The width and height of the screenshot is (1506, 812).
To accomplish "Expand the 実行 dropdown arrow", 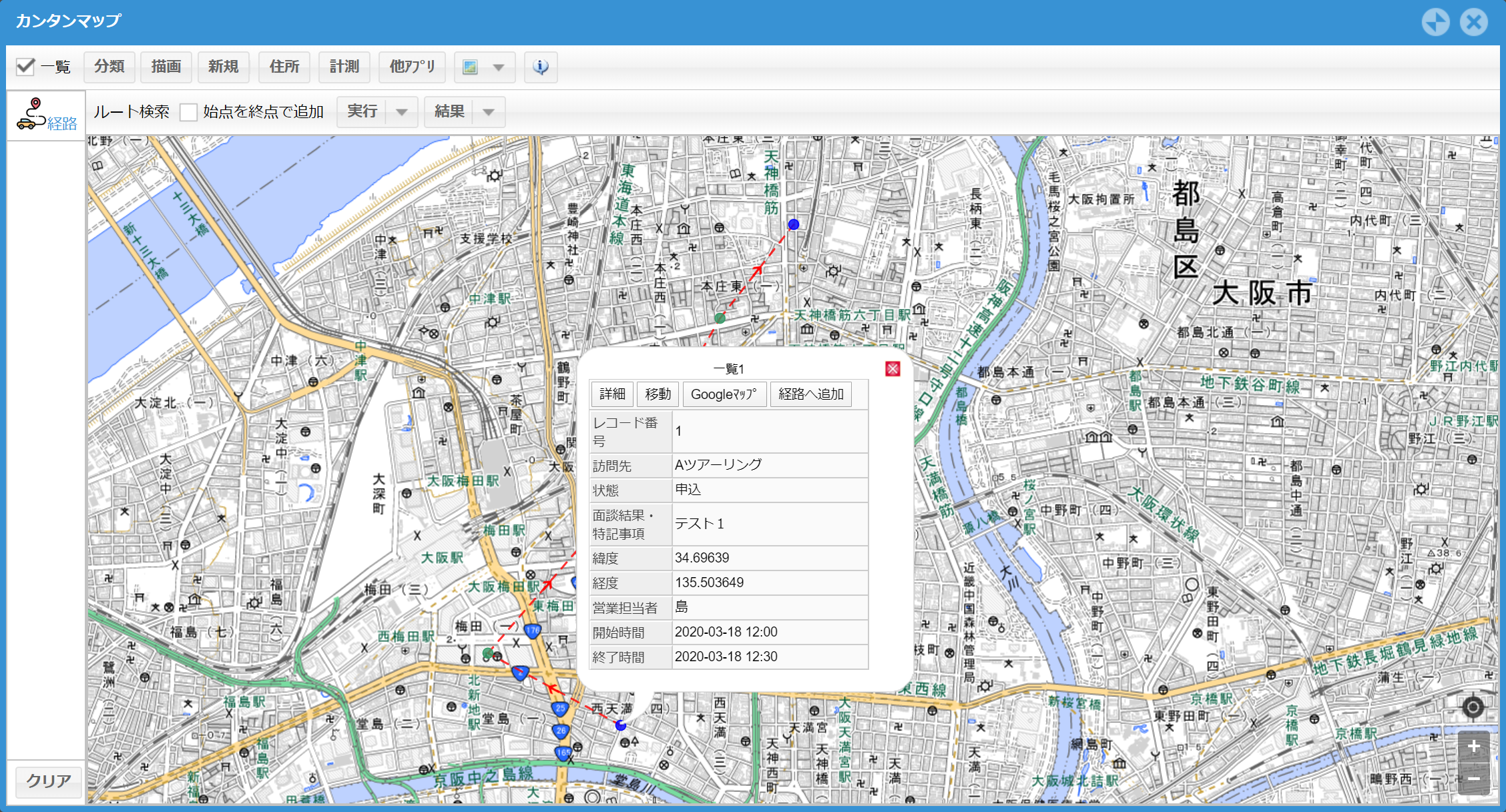I will (x=402, y=112).
